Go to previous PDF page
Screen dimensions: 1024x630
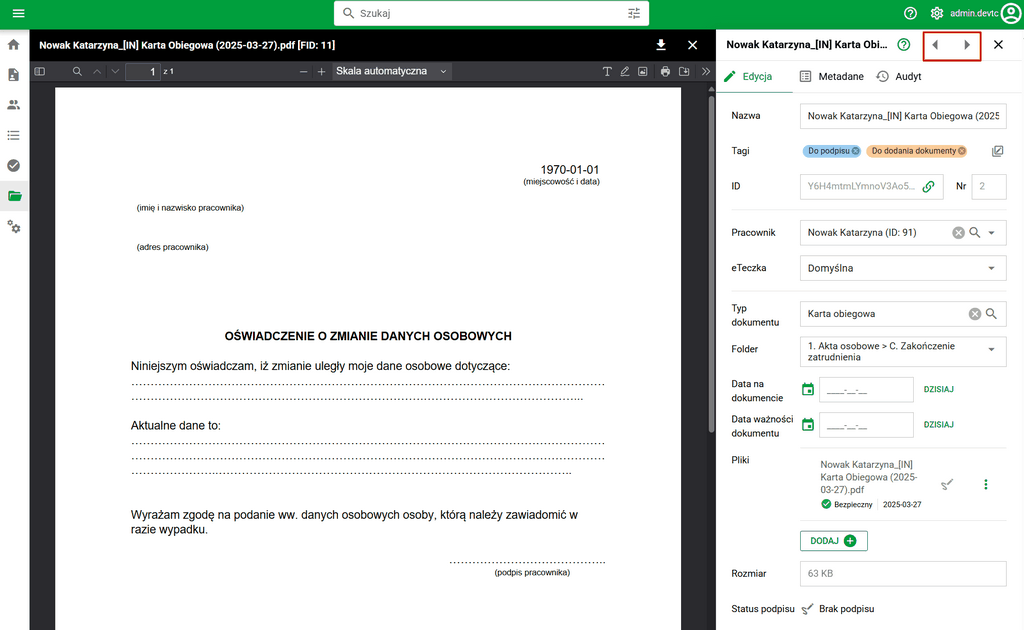97,71
